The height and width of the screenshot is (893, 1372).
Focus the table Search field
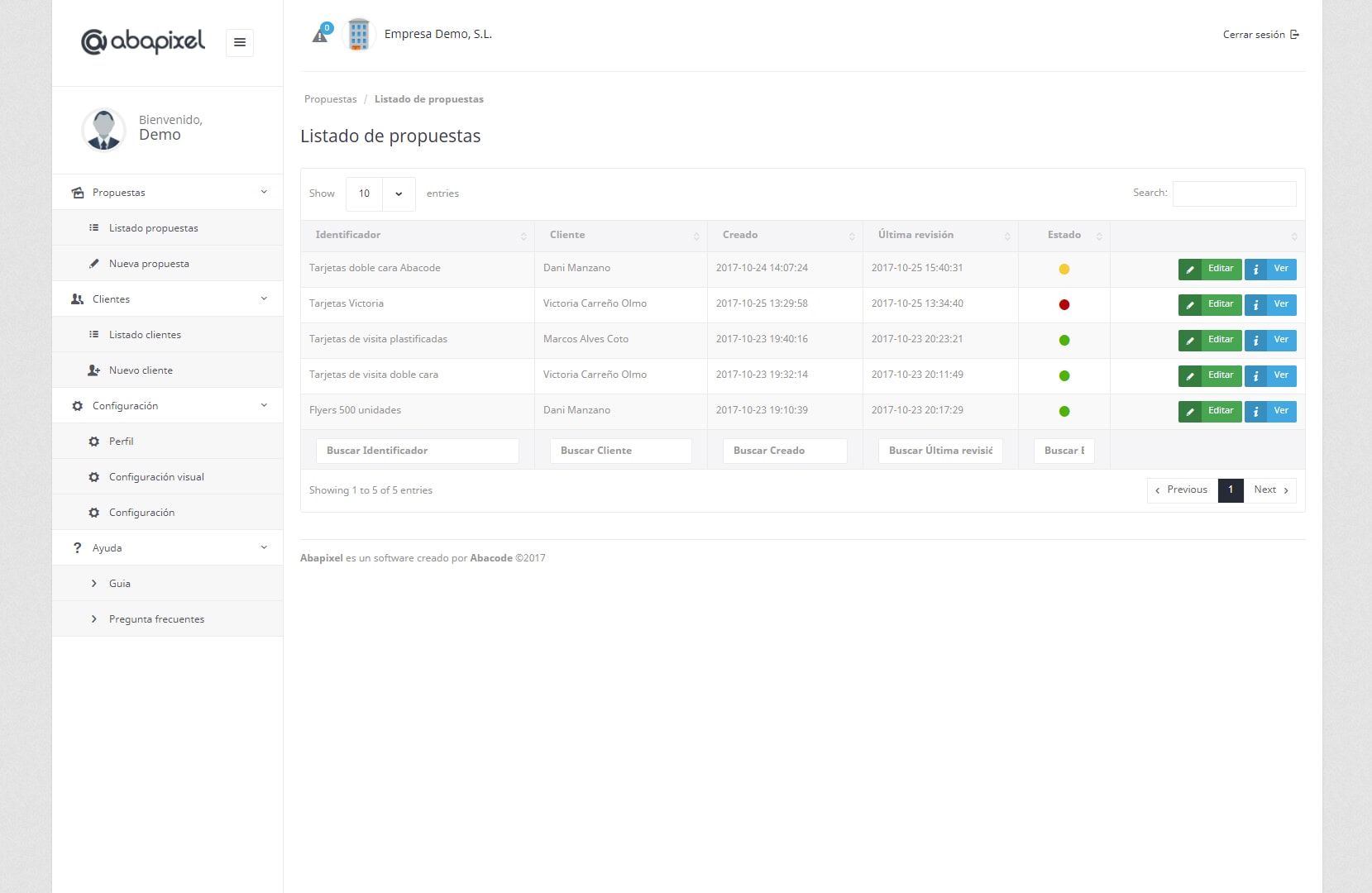(1235, 193)
